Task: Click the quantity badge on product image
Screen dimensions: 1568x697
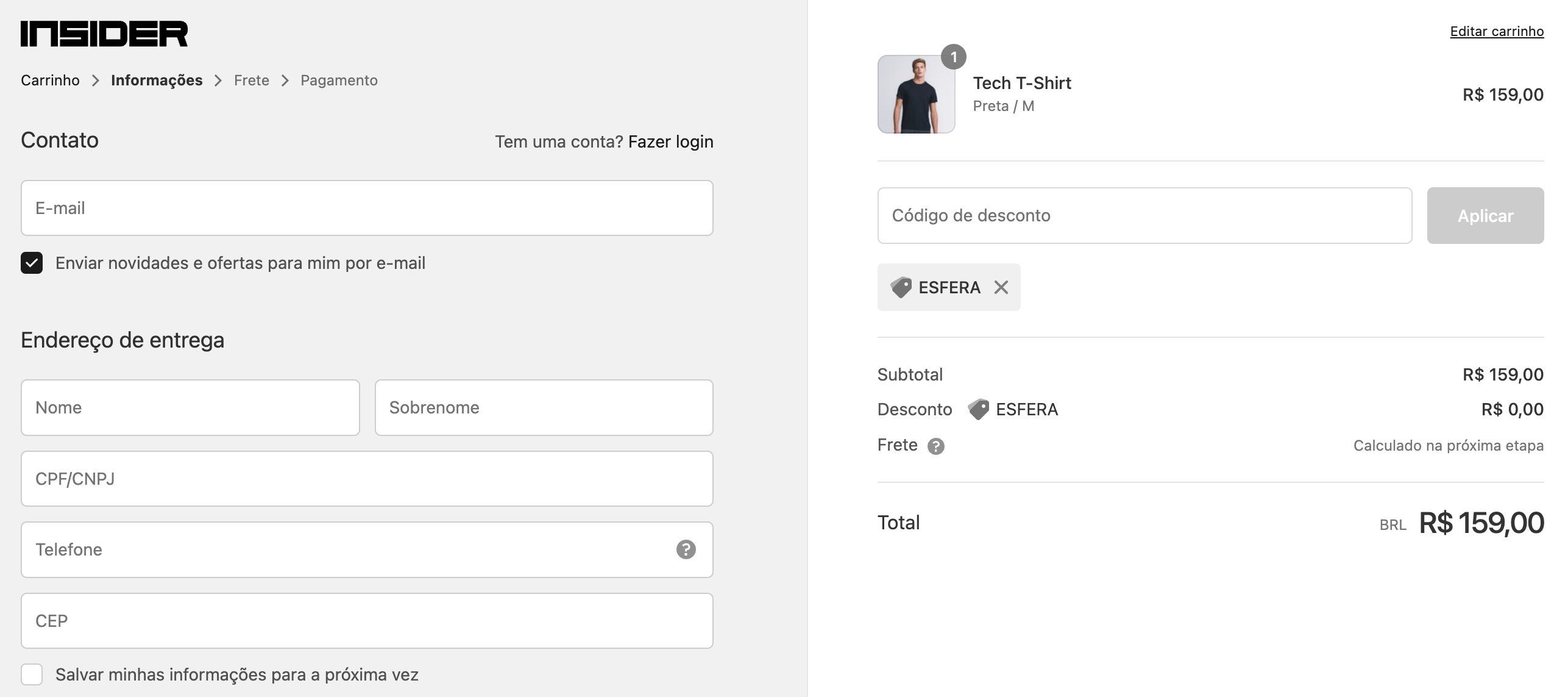Action: click(x=953, y=57)
